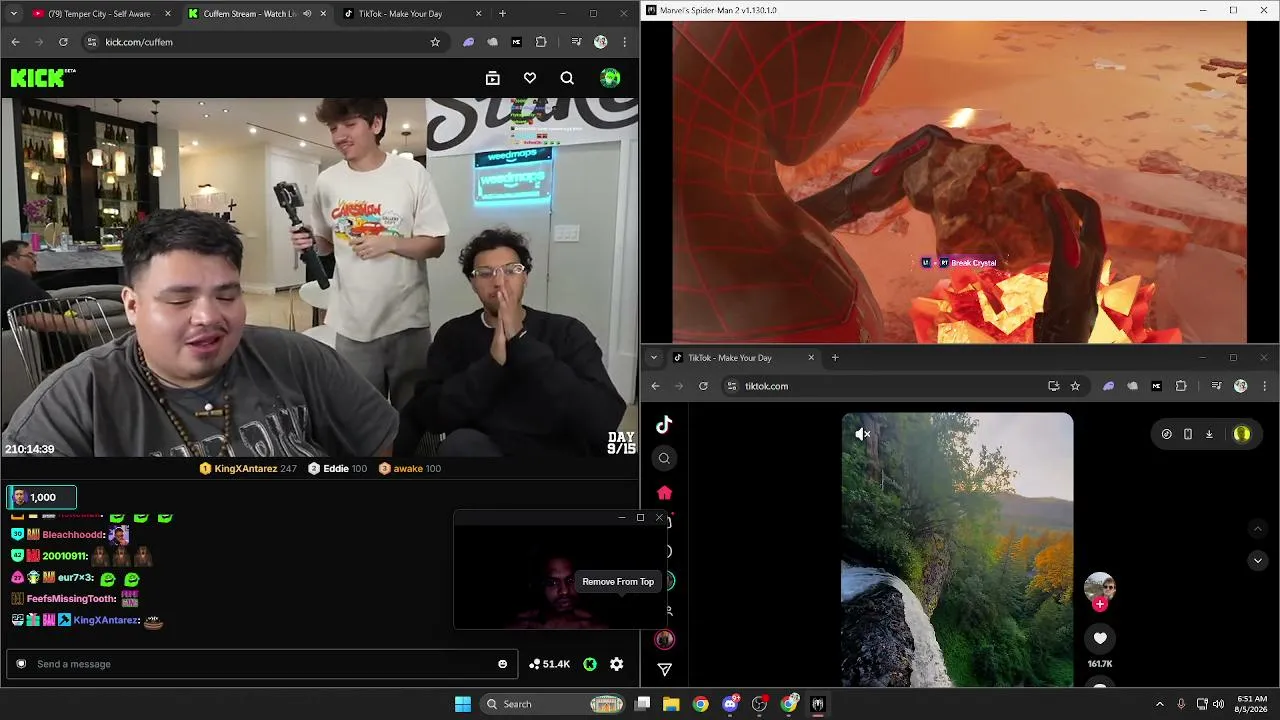Go to next TikTok video with down chevron

point(1258,560)
